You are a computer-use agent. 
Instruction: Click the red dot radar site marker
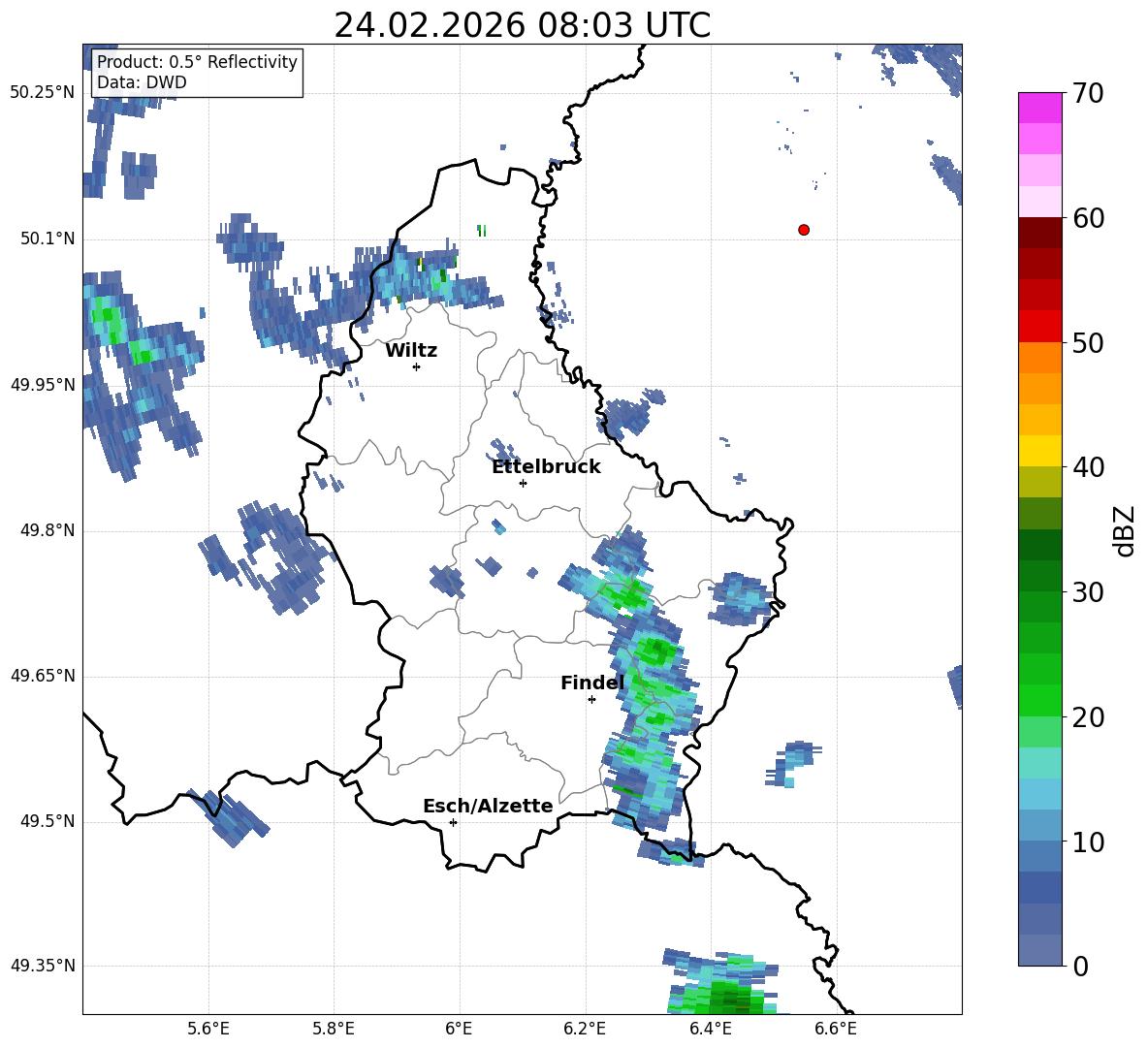[x=804, y=230]
